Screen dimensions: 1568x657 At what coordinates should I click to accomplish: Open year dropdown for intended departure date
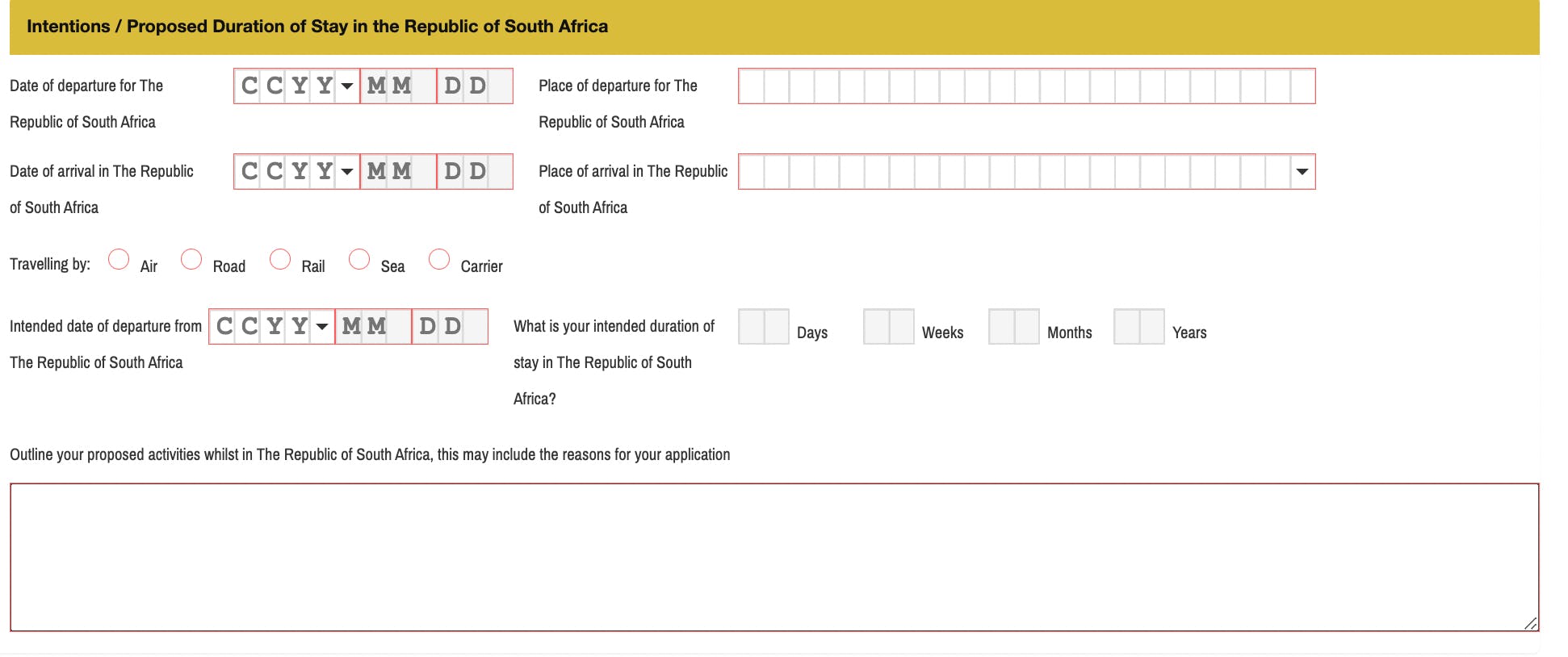322,326
